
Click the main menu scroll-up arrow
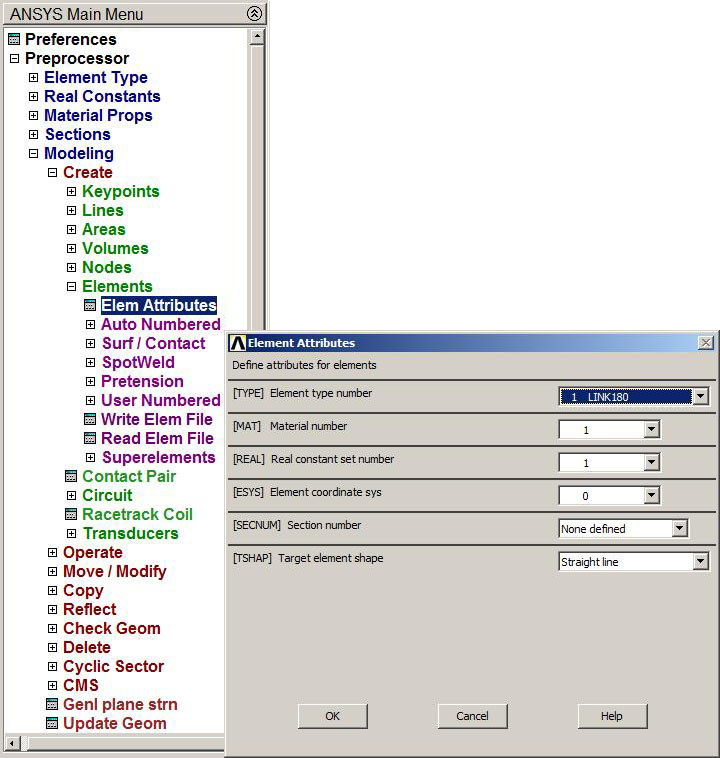point(257,37)
